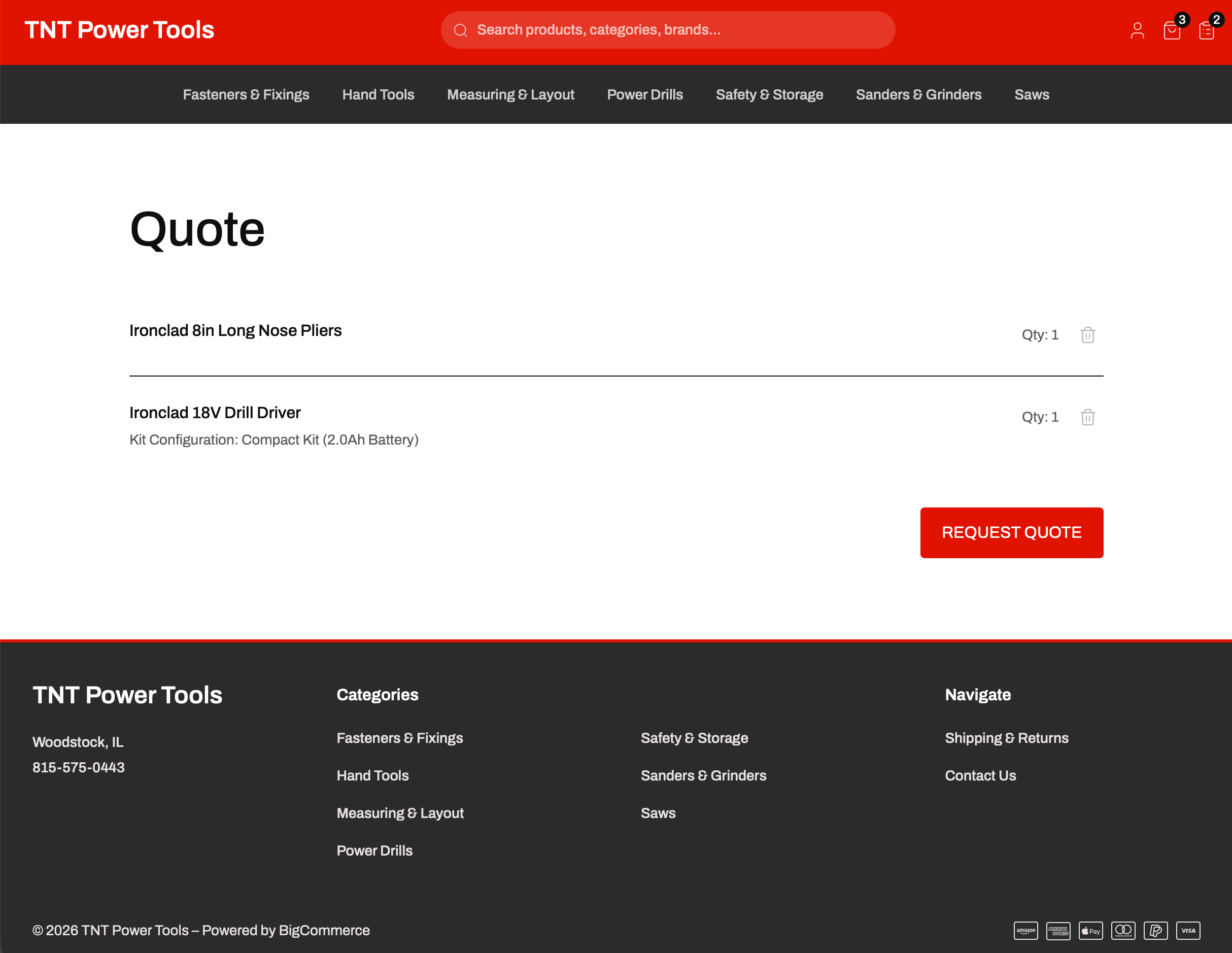The image size is (1232, 953).
Task: Open Safety & Storage in the top nav
Action: click(x=769, y=94)
